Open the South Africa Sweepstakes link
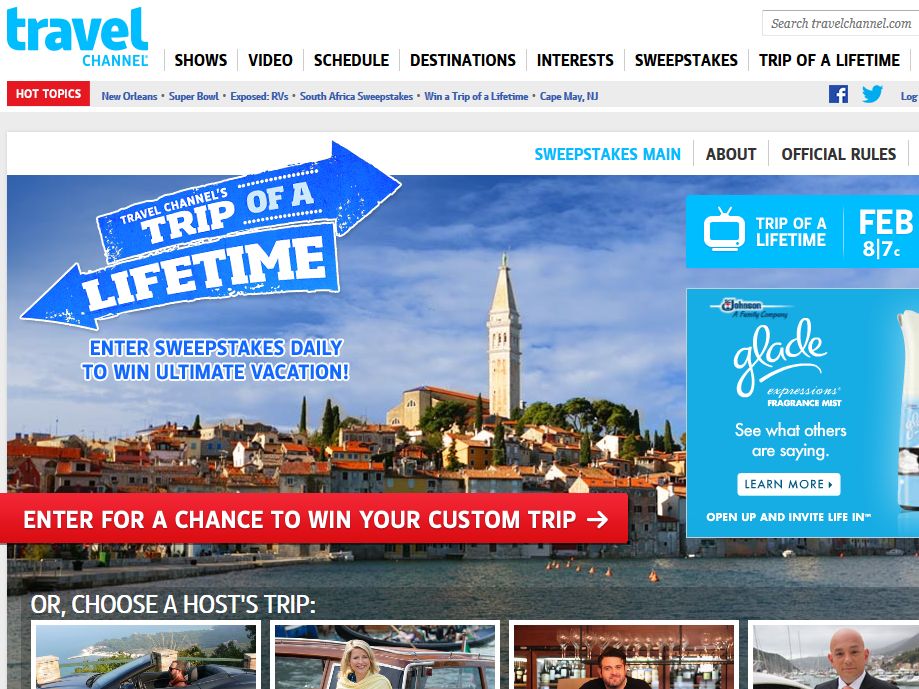Image resolution: width=919 pixels, height=689 pixels. click(x=356, y=96)
